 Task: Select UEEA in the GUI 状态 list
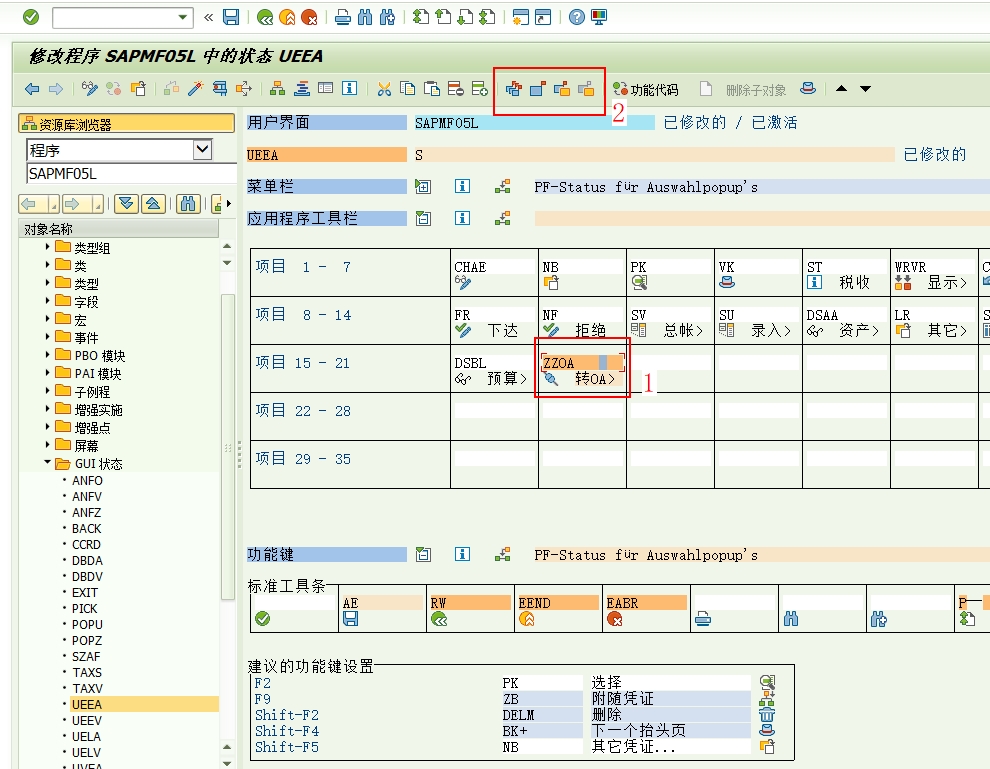[85, 704]
